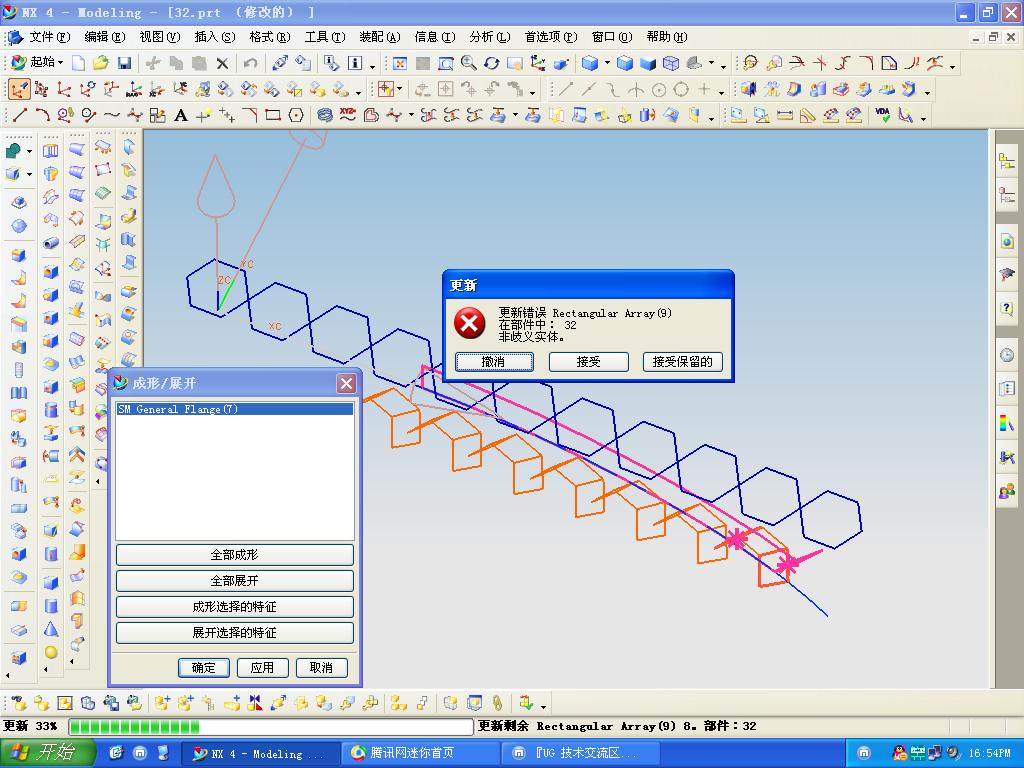Open dropdown arrow next to teal solid icon
Image resolution: width=1024 pixels, height=768 pixels.
(x=29, y=152)
